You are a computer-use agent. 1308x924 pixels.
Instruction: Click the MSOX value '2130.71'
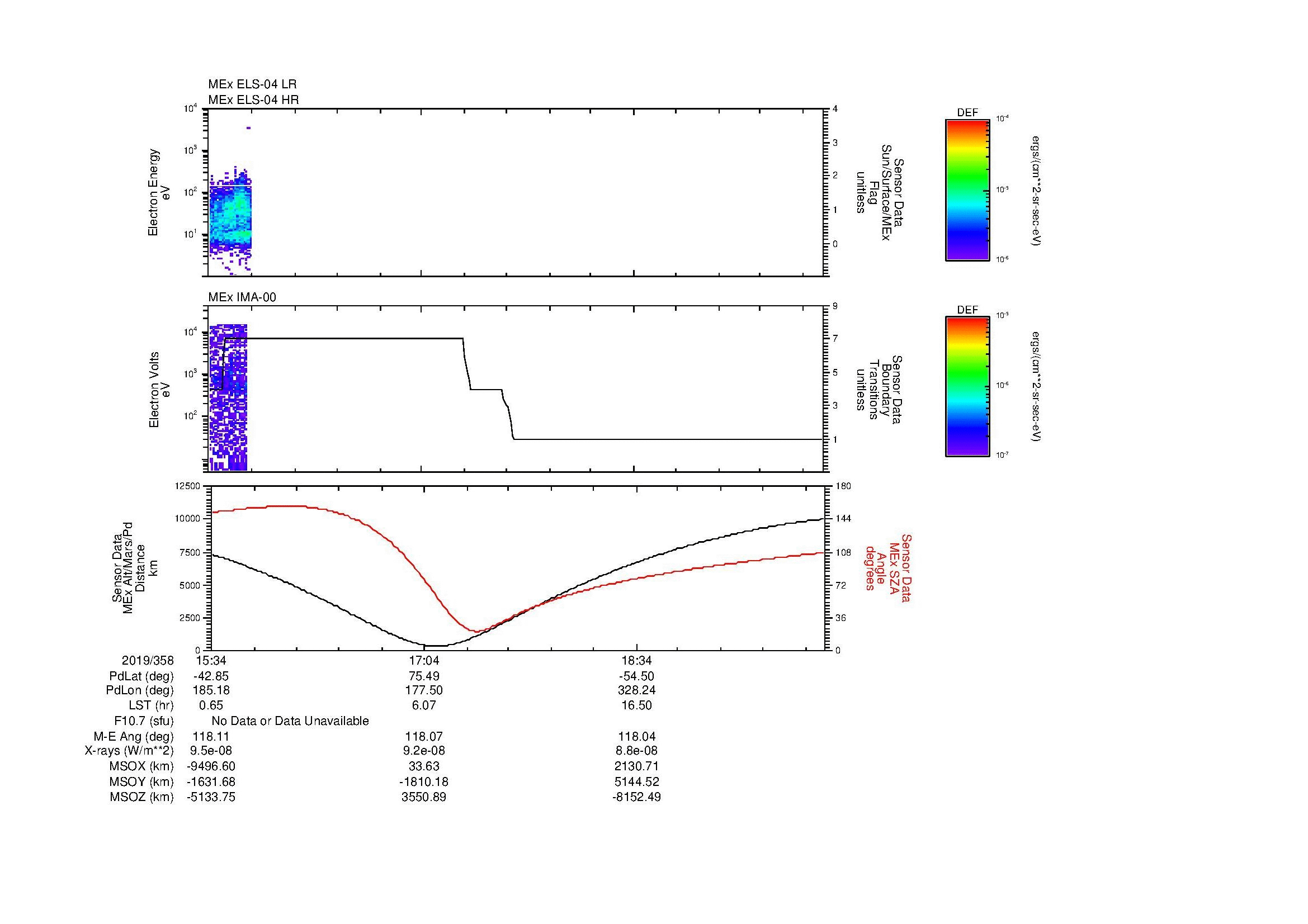click(x=637, y=766)
